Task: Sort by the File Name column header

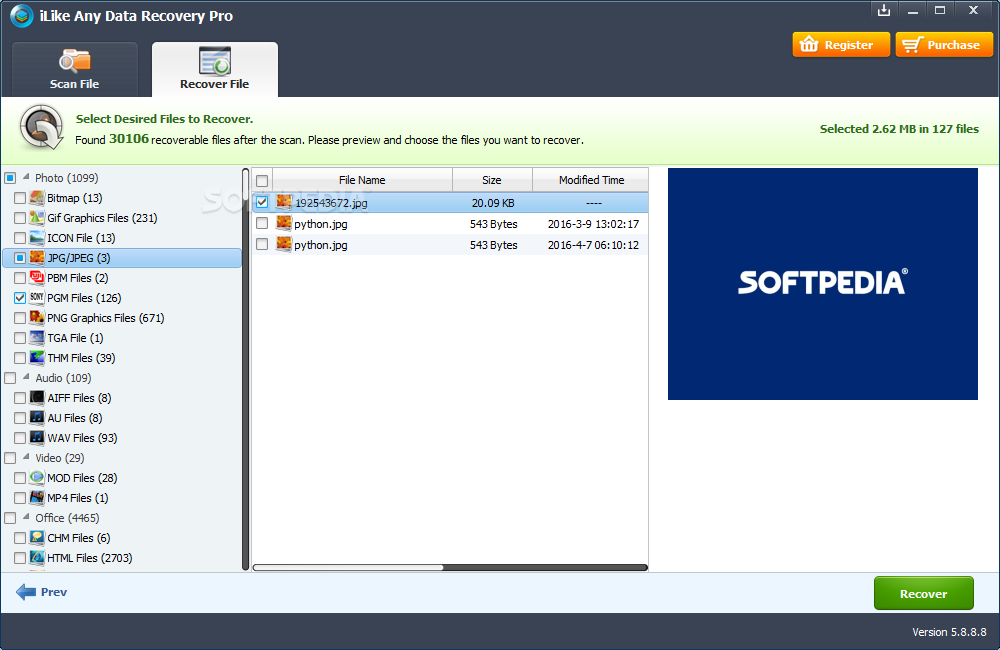Action: (x=362, y=180)
